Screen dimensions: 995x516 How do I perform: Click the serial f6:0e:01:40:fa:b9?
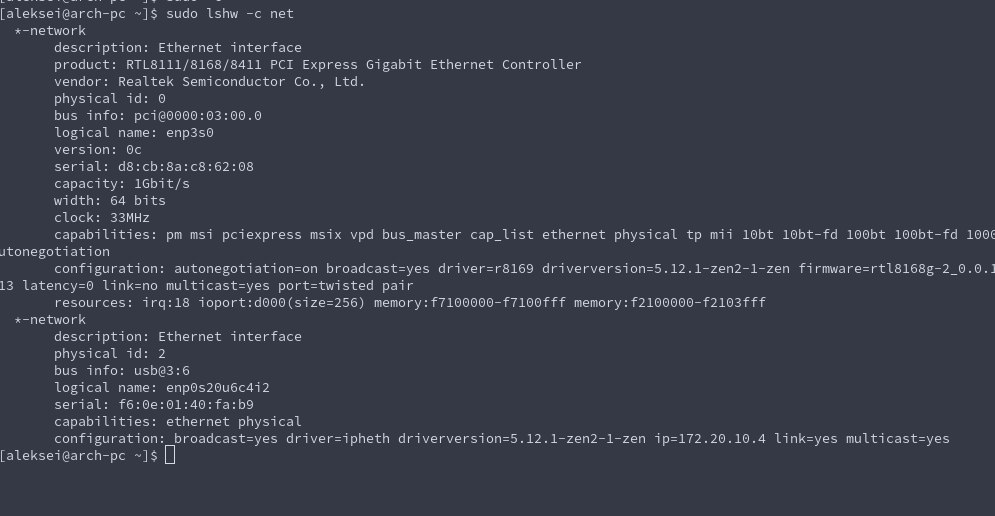click(x=186, y=405)
